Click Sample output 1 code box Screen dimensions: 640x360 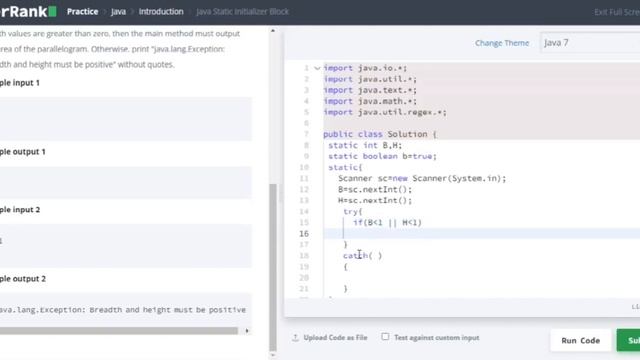coord(126,183)
